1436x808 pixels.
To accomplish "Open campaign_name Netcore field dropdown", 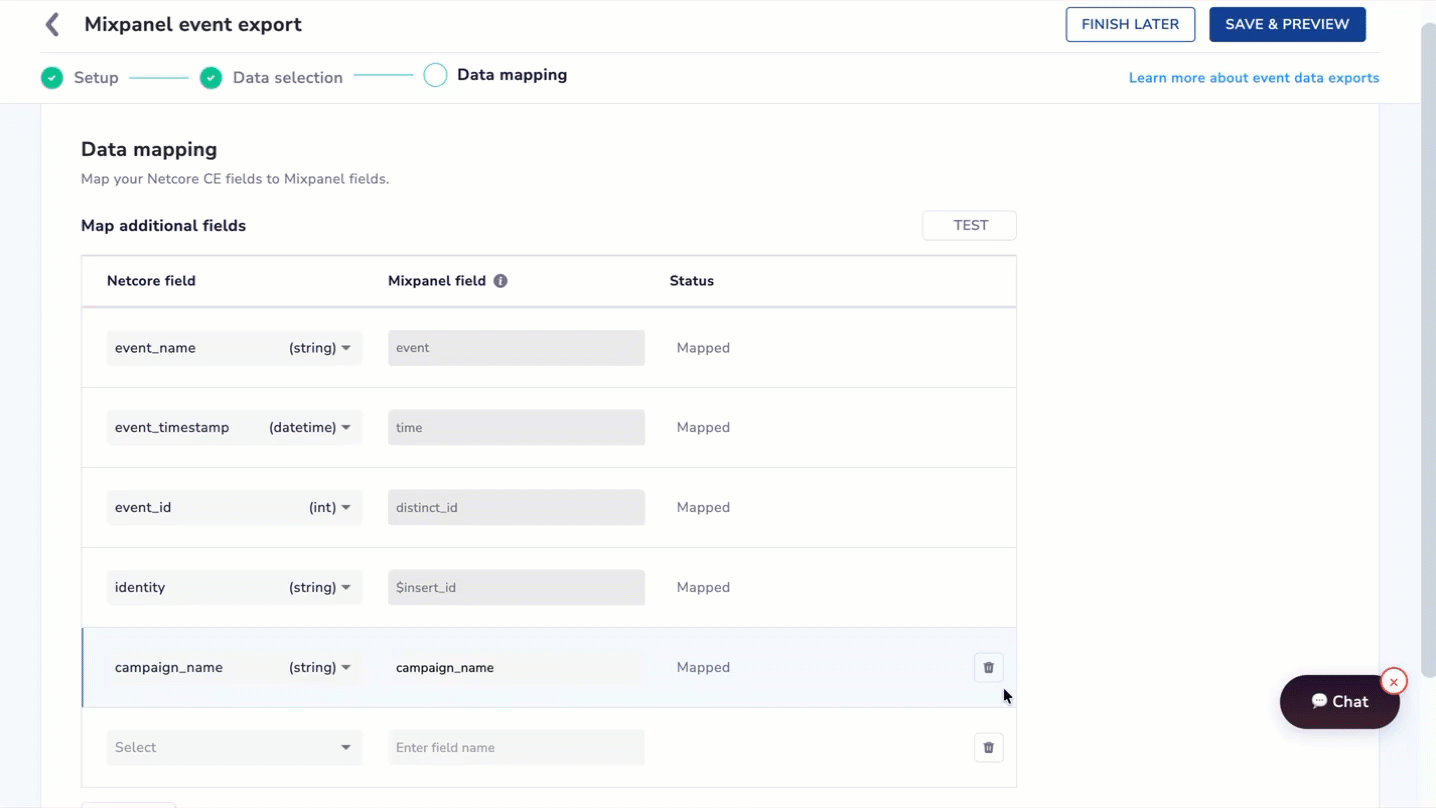I will click(234, 667).
